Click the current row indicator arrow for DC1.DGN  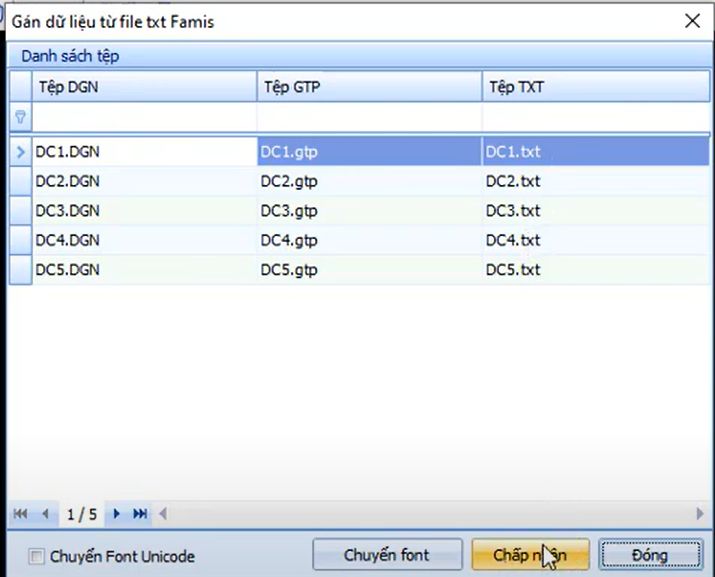(x=21, y=152)
